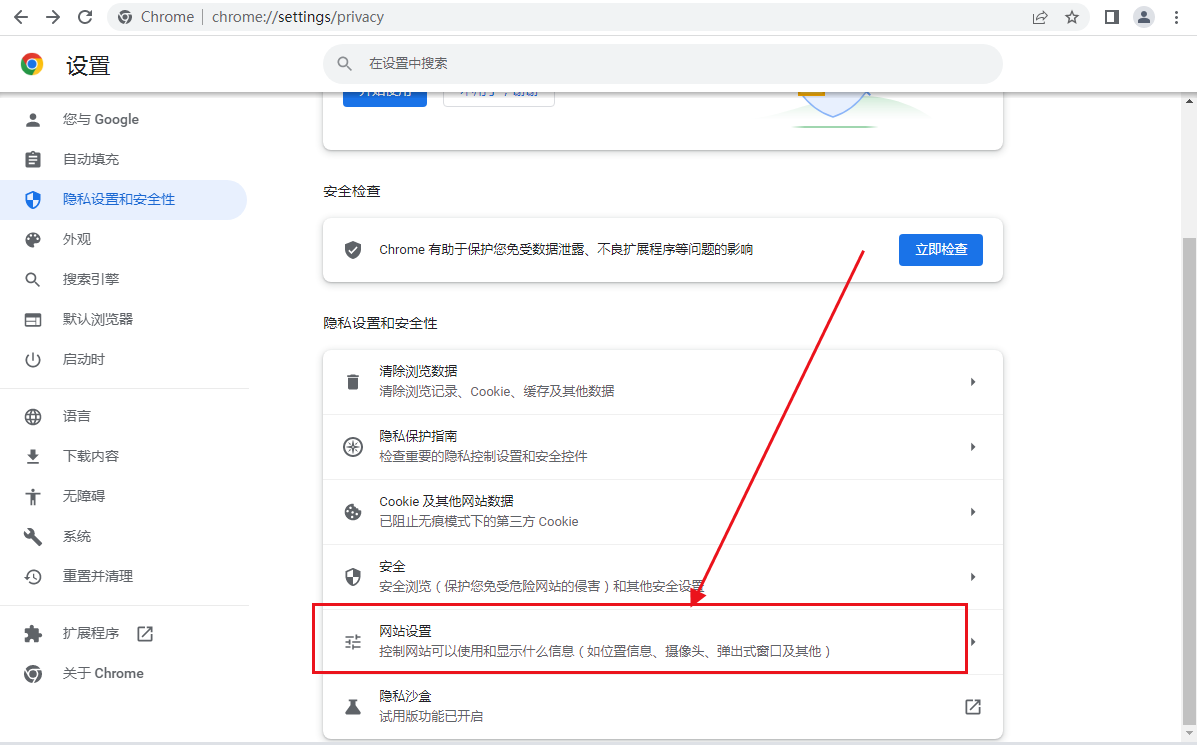Open 系统 settings section

[x=124, y=537]
